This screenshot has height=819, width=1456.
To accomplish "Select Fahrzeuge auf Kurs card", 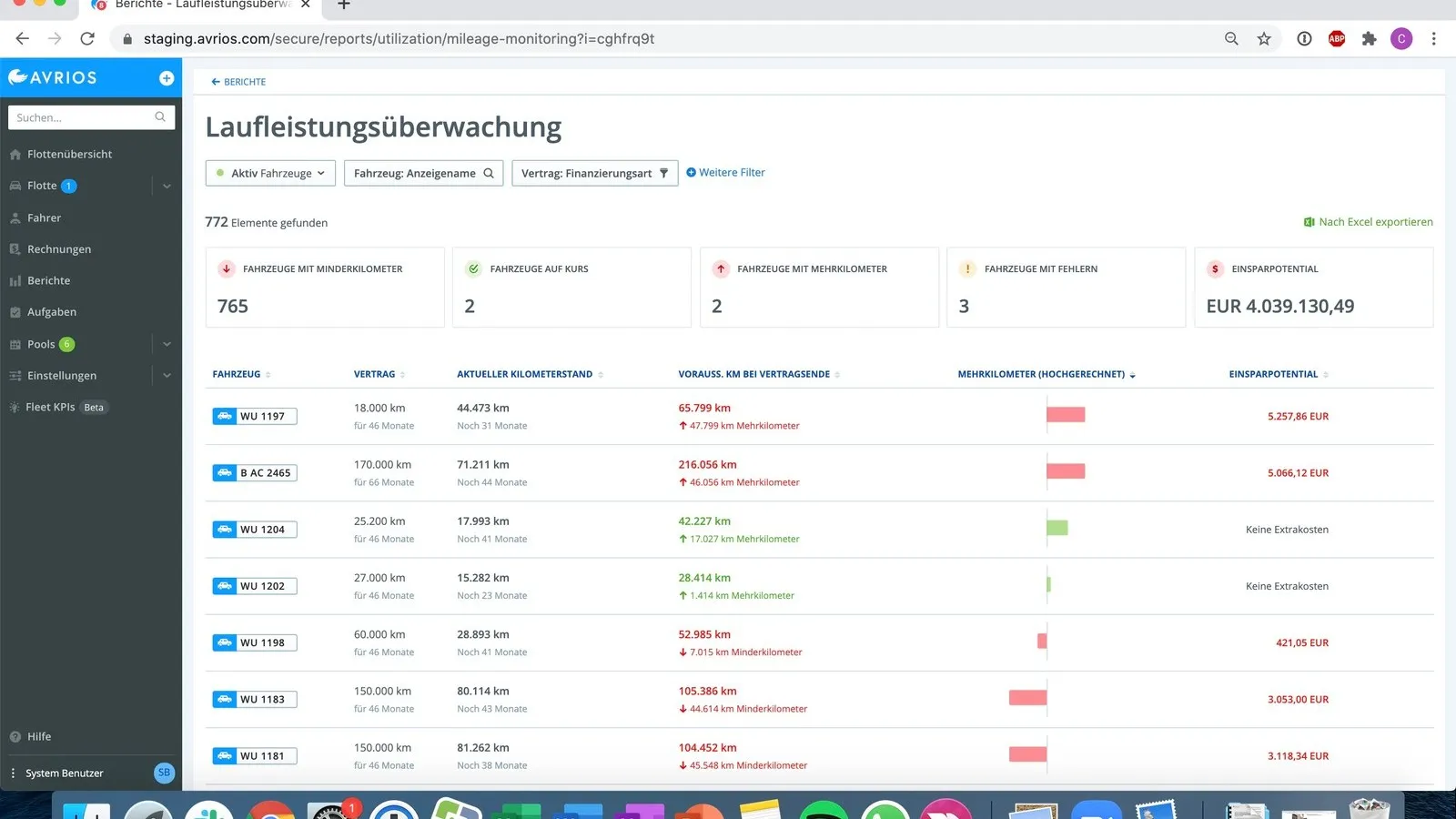I will pyautogui.click(x=571, y=288).
